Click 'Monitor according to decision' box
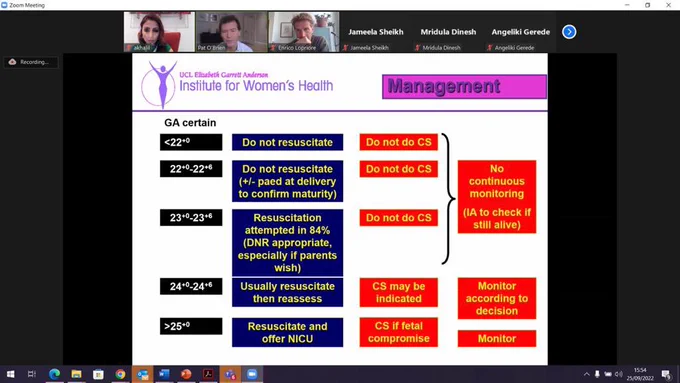680x383 pixels. 497,298
